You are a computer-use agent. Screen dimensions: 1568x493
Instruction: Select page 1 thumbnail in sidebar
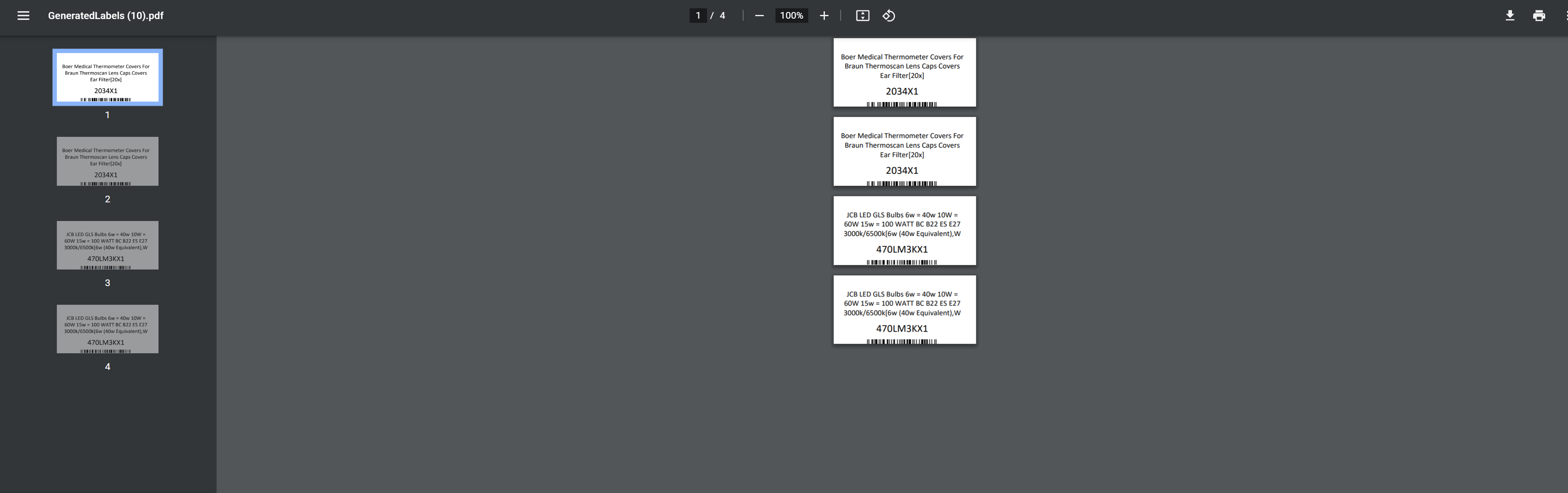click(108, 77)
